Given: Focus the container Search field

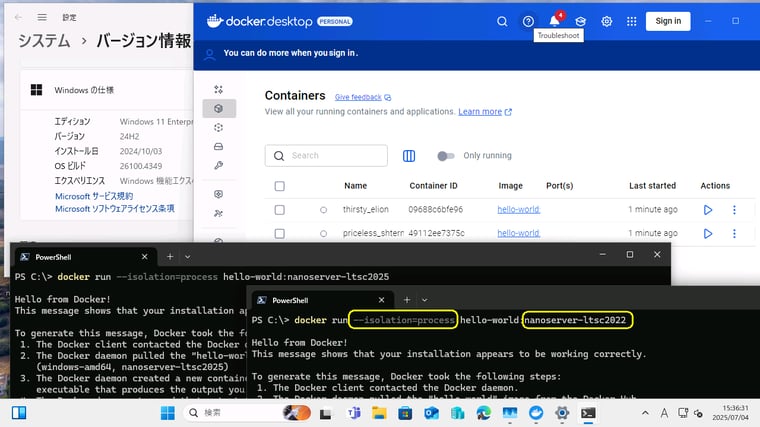Looking at the screenshot, I should click(326, 156).
